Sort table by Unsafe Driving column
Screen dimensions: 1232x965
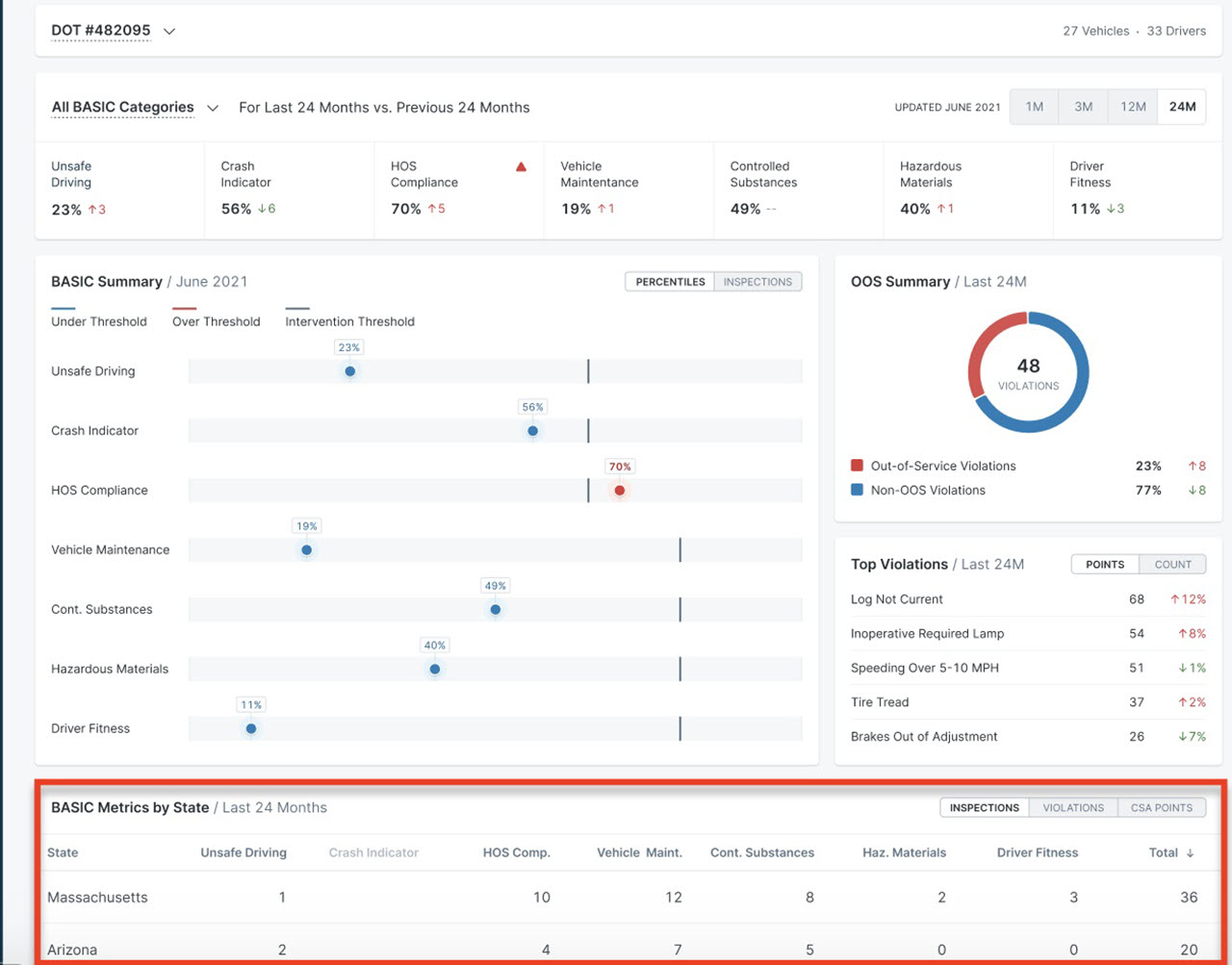point(244,852)
